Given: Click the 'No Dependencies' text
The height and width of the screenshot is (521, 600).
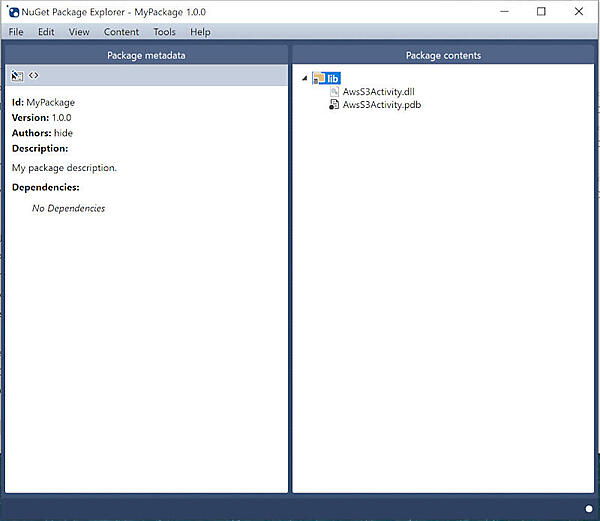Looking at the screenshot, I should [68, 208].
